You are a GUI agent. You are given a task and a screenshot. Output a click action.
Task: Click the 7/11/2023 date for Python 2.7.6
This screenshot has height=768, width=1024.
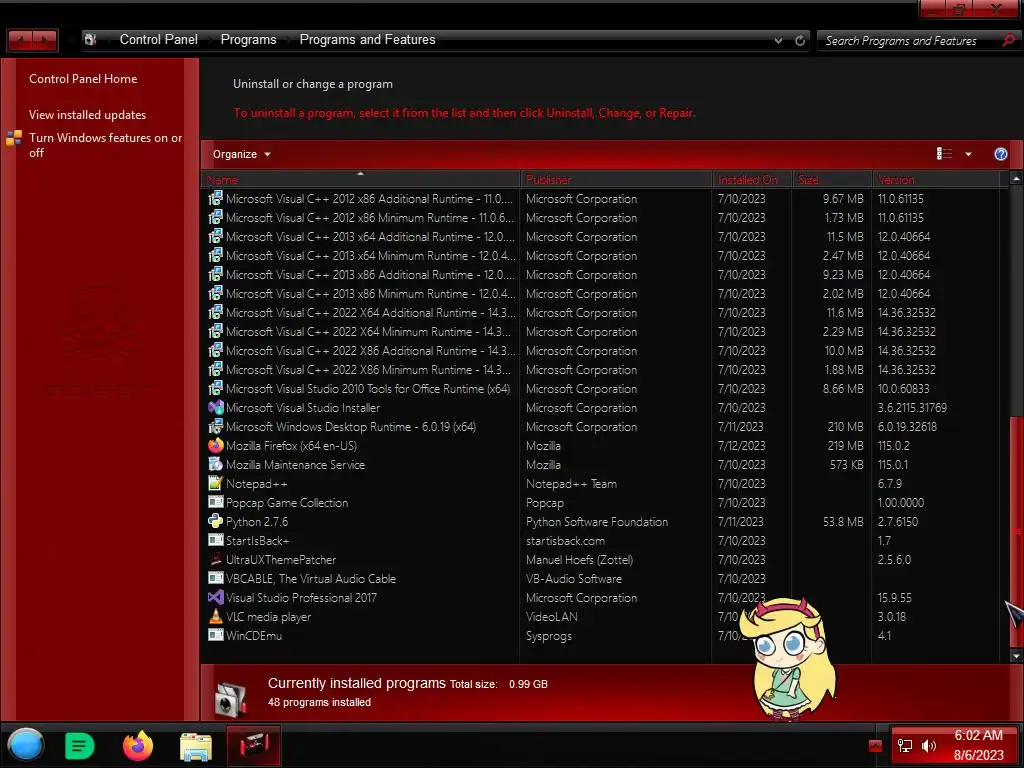[741, 521]
